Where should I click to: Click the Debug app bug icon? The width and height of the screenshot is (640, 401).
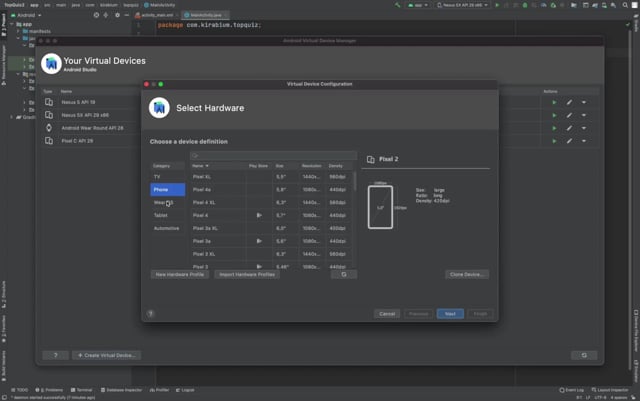[x=525, y=5]
